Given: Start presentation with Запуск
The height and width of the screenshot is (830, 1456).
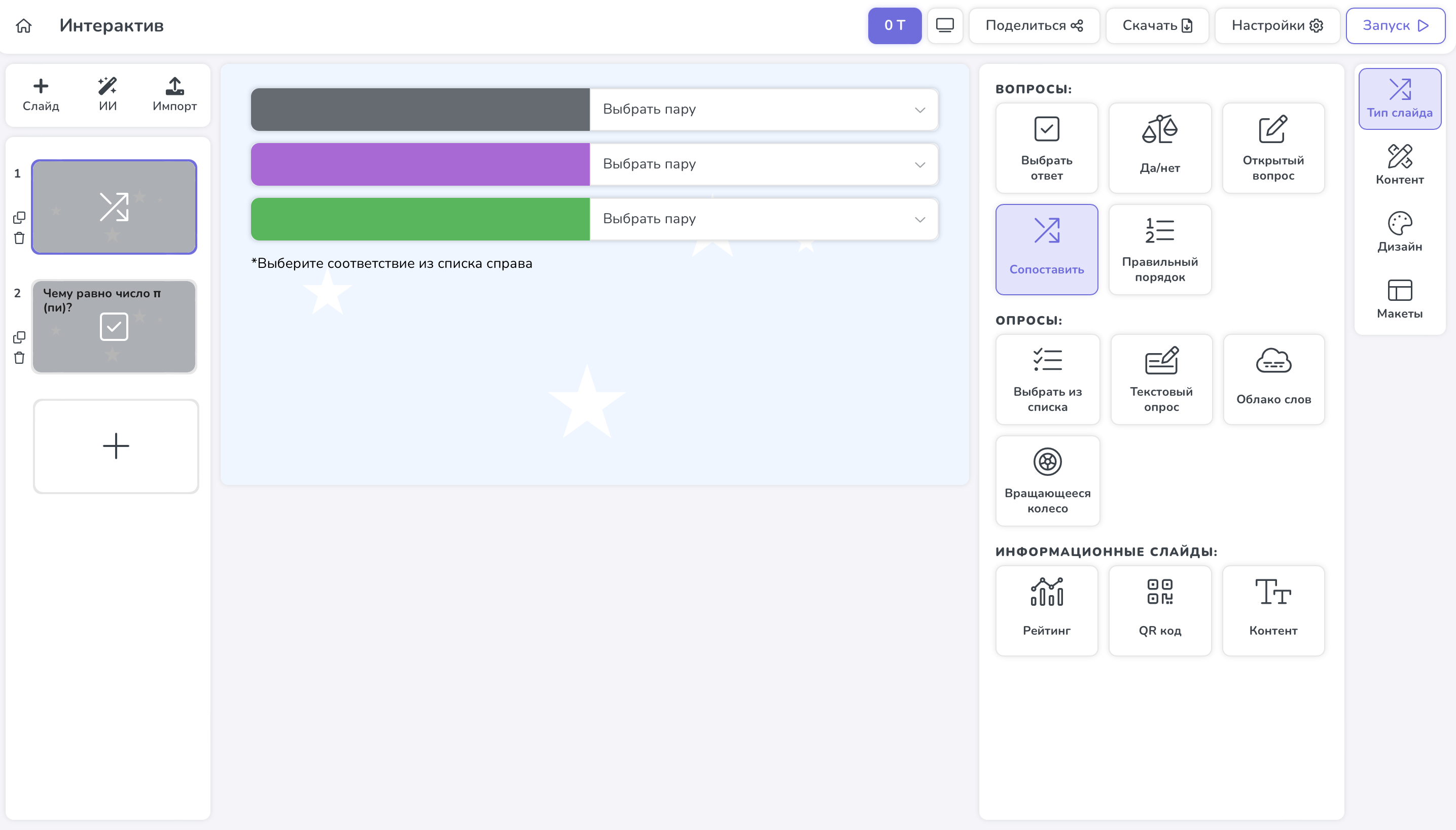Looking at the screenshot, I should [x=1395, y=26].
